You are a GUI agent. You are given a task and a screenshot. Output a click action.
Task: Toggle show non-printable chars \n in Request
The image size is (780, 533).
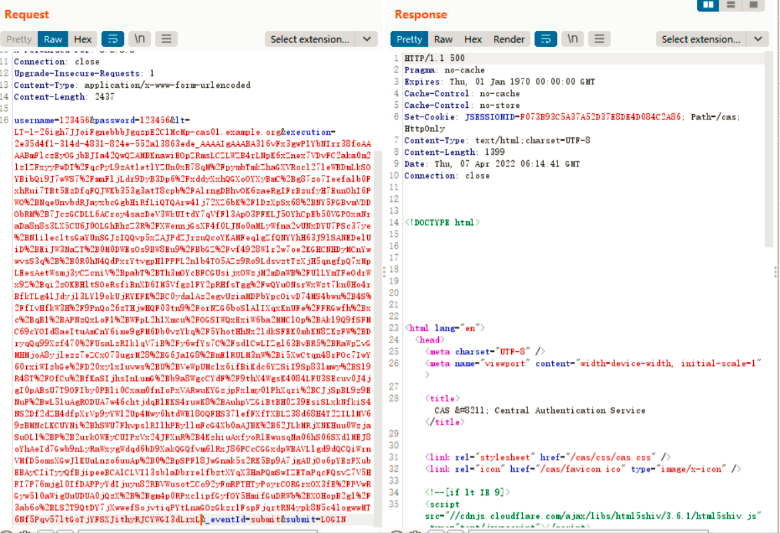140,39
